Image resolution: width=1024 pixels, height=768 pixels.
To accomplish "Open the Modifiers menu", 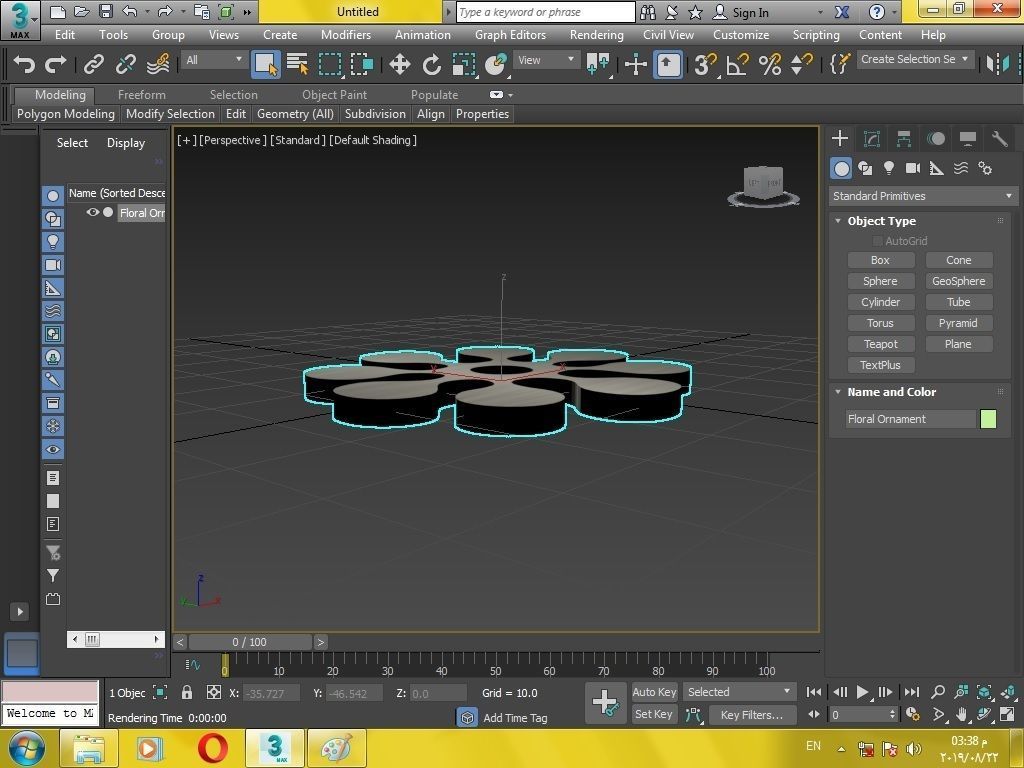I will (x=346, y=35).
